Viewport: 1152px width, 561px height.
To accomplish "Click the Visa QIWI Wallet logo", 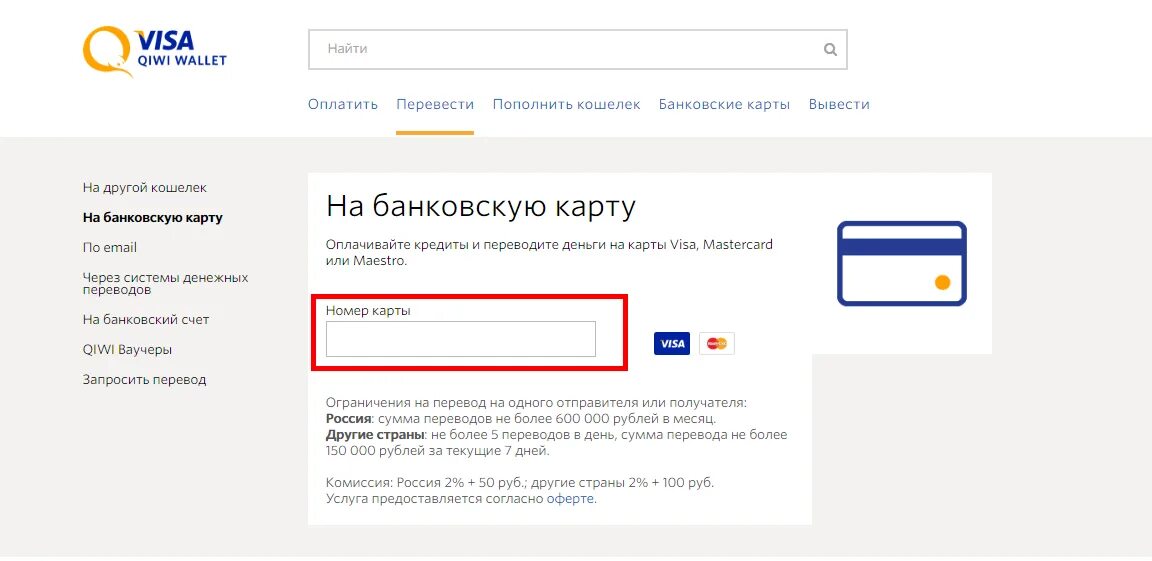I will (154, 51).
